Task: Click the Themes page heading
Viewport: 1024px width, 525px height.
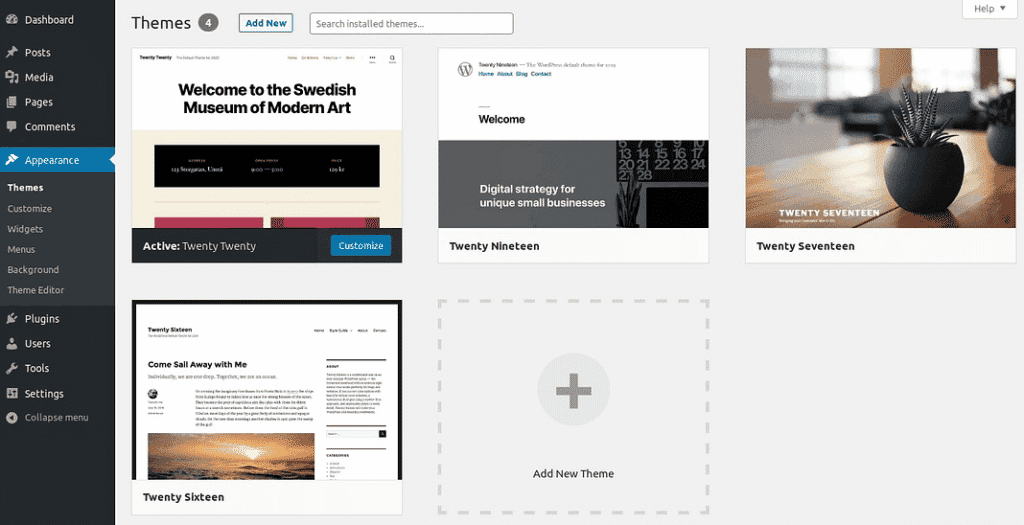Action: point(161,23)
